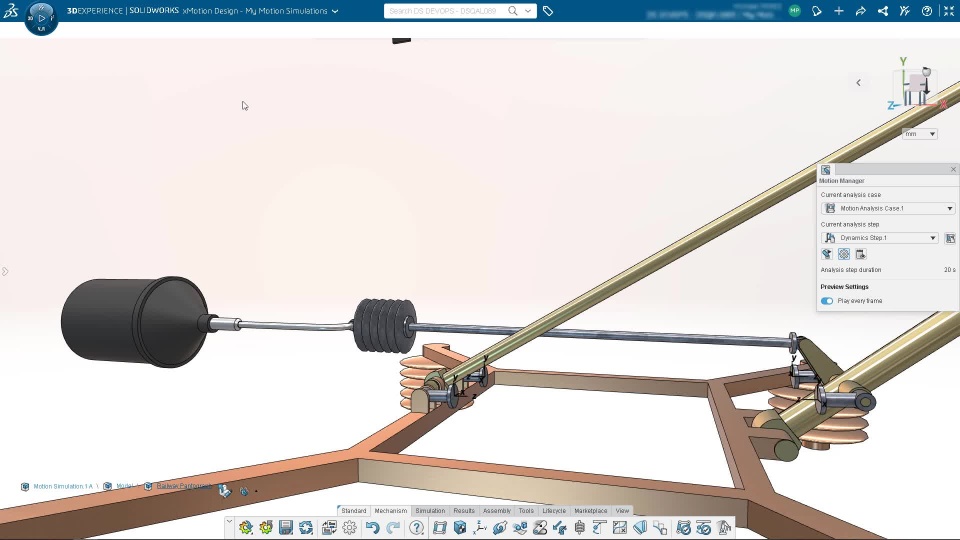Screen dimensions: 960x540
Task: Click the XYZ axis system icon
Action: (x=480, y=528)
